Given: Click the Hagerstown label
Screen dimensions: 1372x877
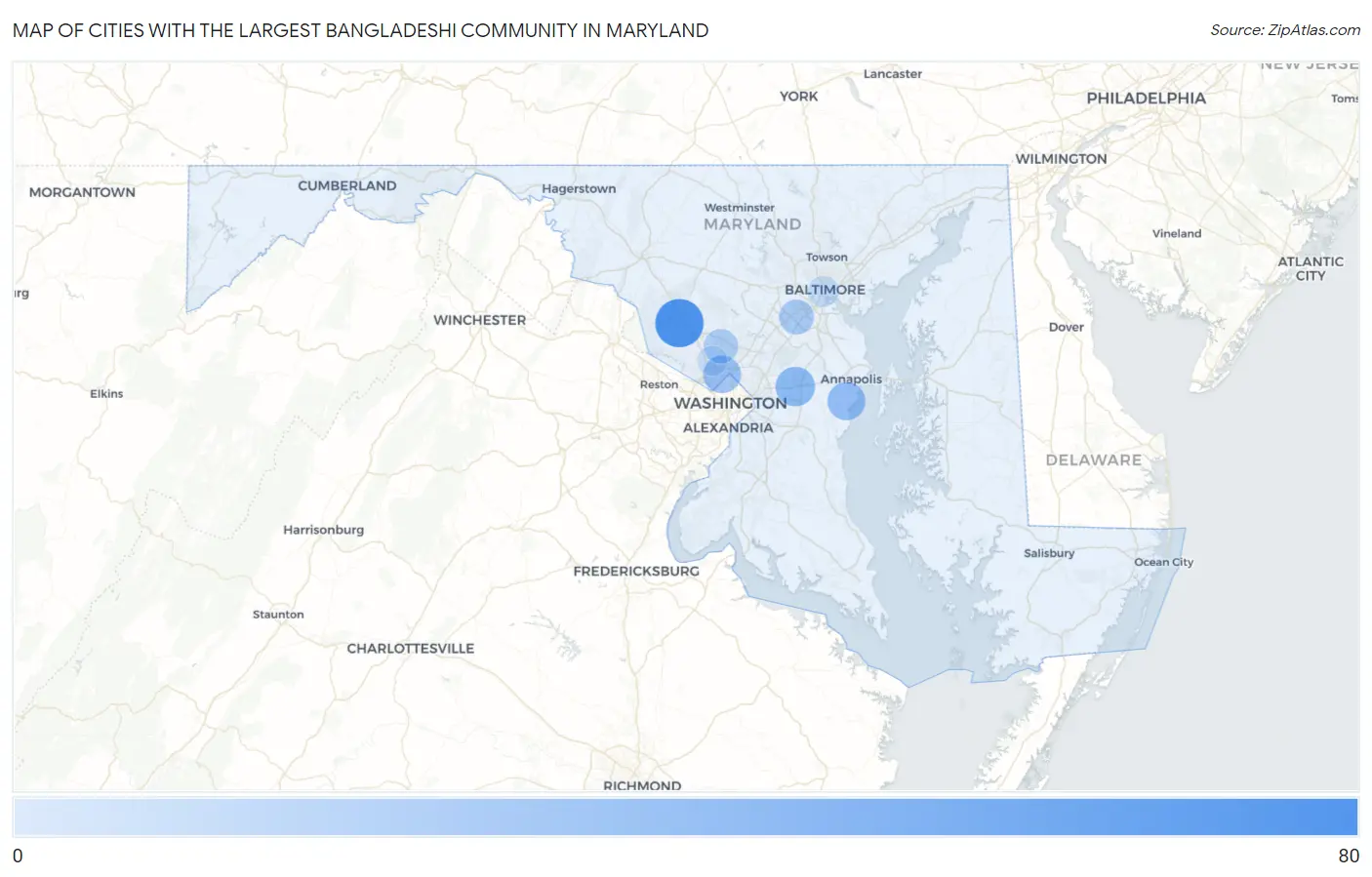Looking at the screenshot, I should (x=579, y=188).
